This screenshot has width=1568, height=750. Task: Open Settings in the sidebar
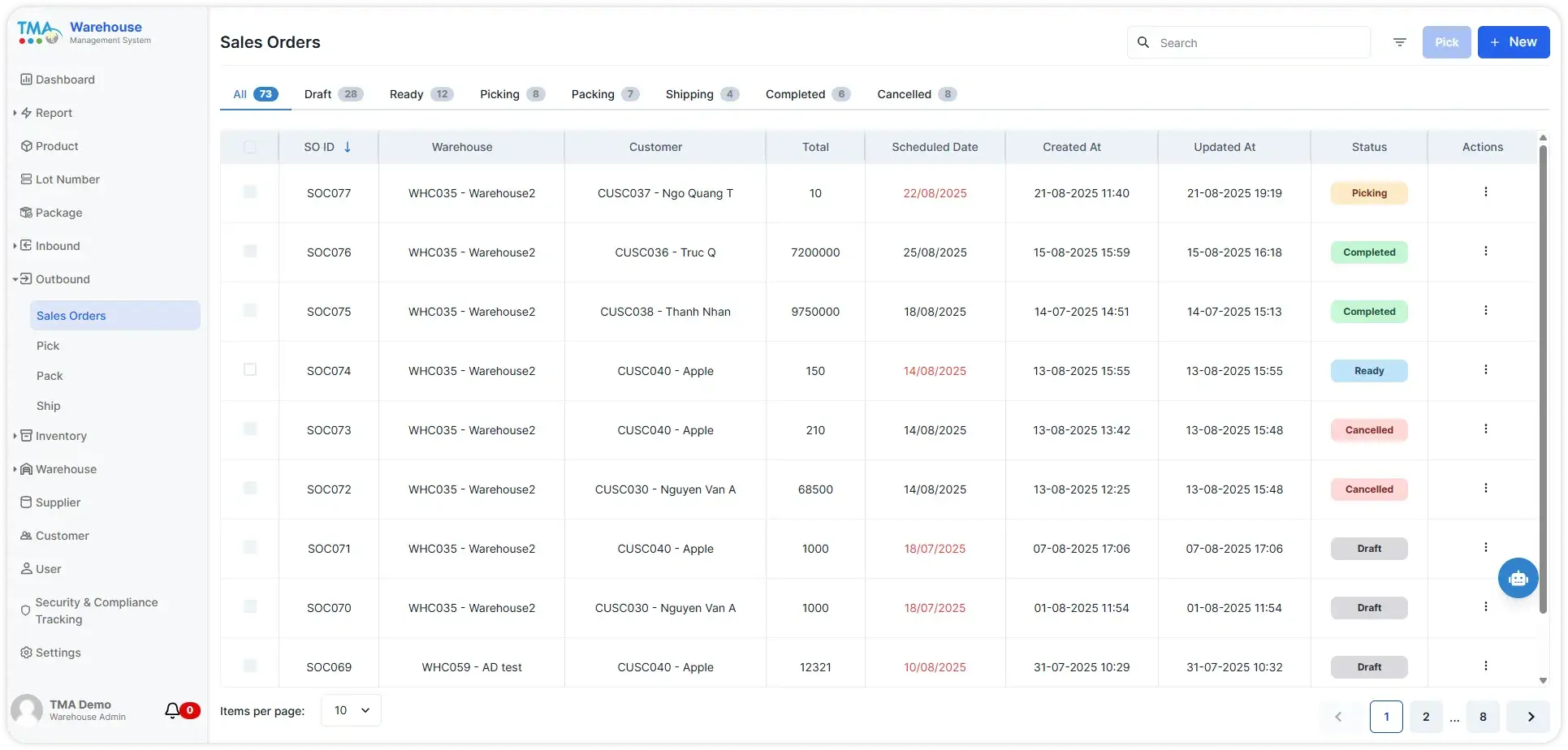(58, 653)
